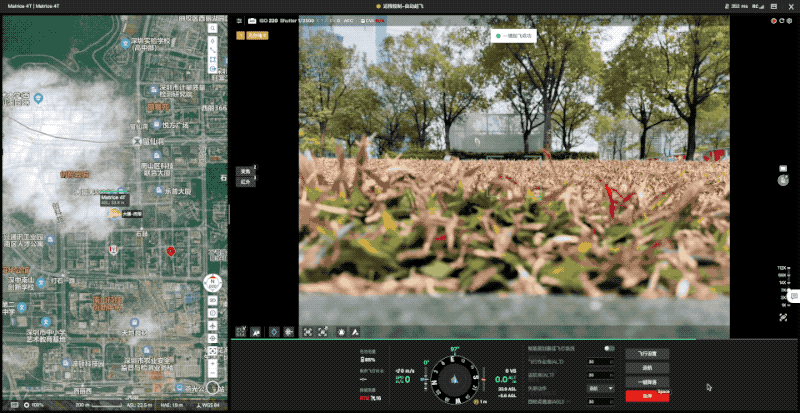The image size is (800, 413).
Task: Click the first ALT input showing 30
Action: pos(600,362)
